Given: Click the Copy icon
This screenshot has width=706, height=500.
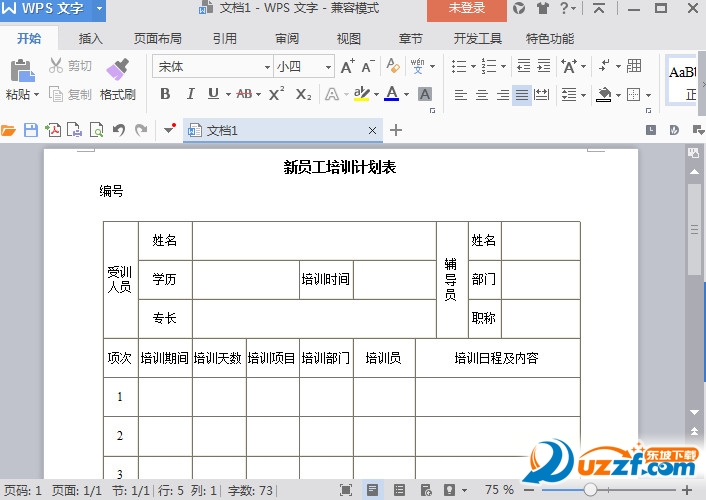Looking at the screenshot, I should (56, 94).
